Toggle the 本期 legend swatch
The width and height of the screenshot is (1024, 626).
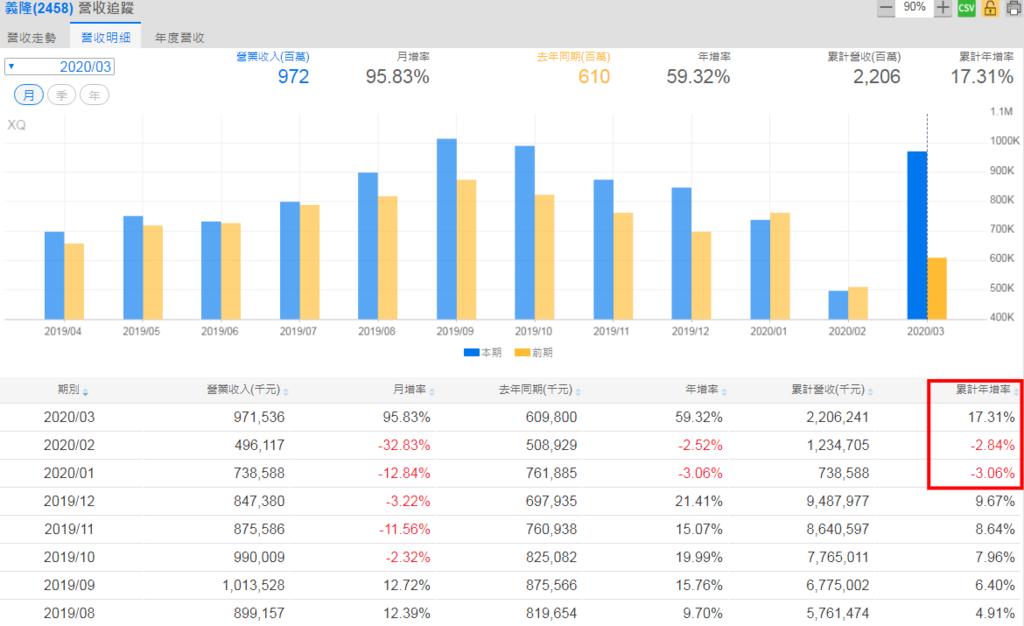[x=472, y=352]
